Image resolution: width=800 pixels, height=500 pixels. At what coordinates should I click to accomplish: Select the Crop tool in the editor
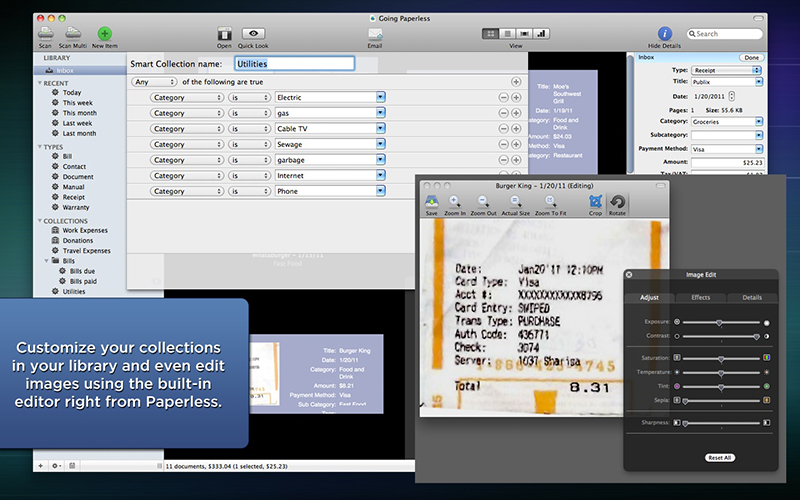(595, 202)
